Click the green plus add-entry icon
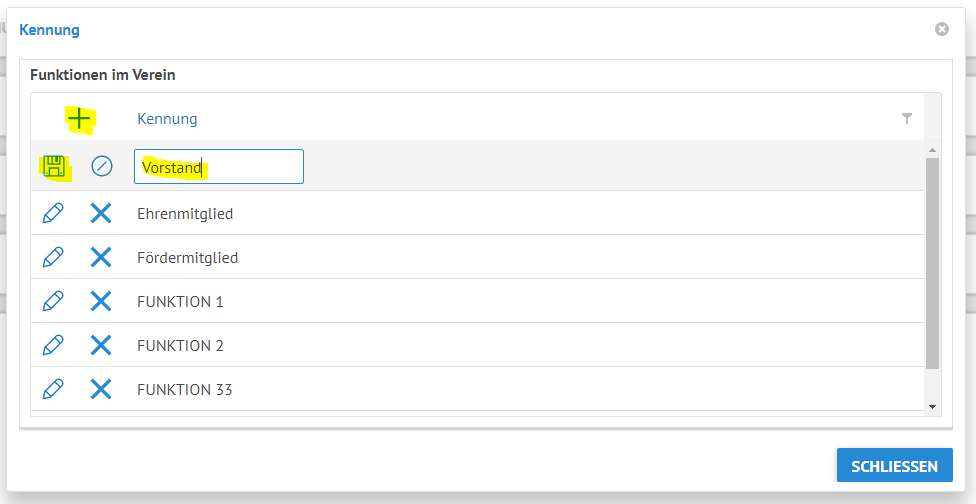The height and width of the screenshot is (504, 976). (x=80, y=118)
